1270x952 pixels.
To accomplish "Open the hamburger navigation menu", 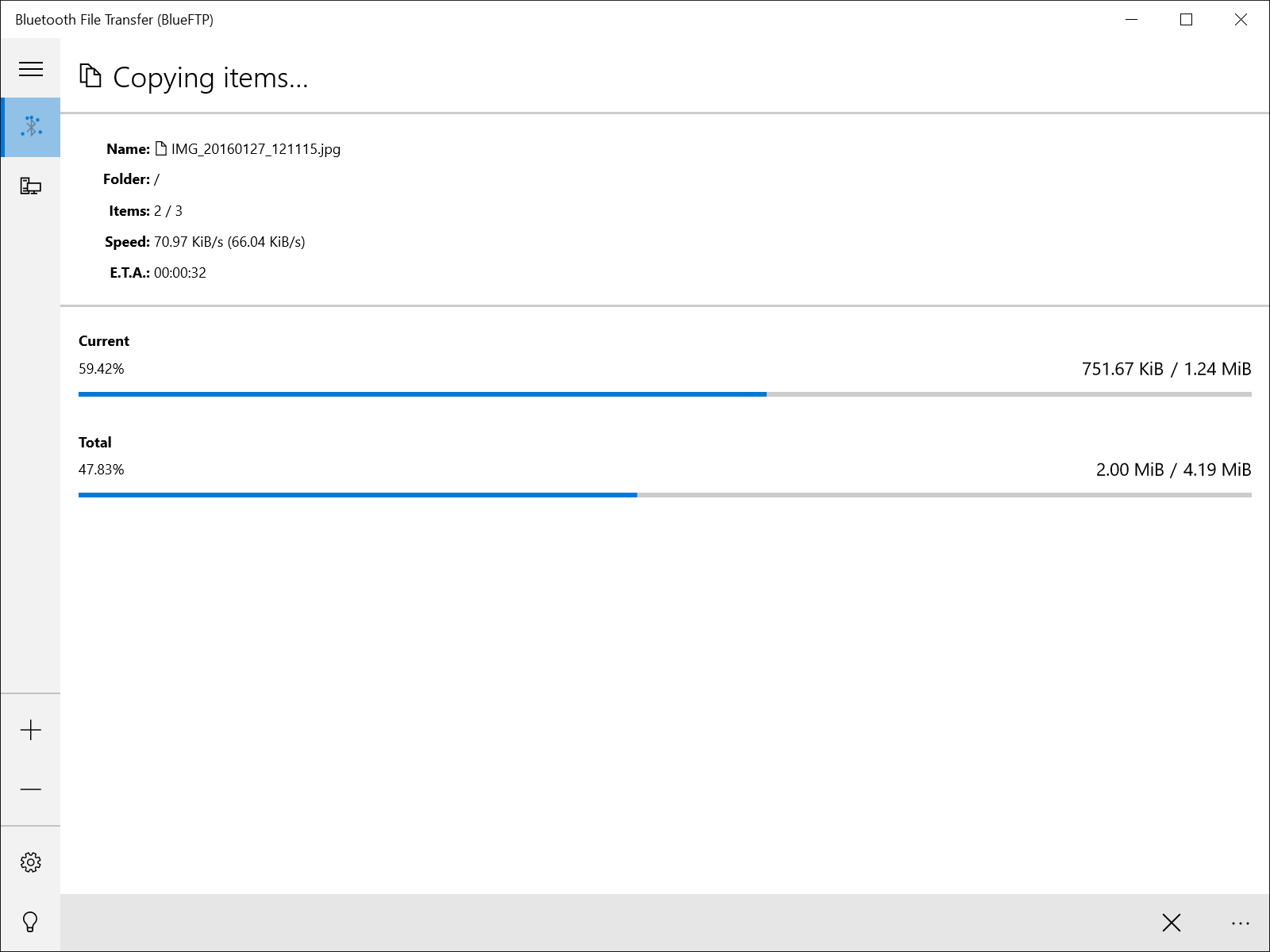I will (x=31, y=69).
